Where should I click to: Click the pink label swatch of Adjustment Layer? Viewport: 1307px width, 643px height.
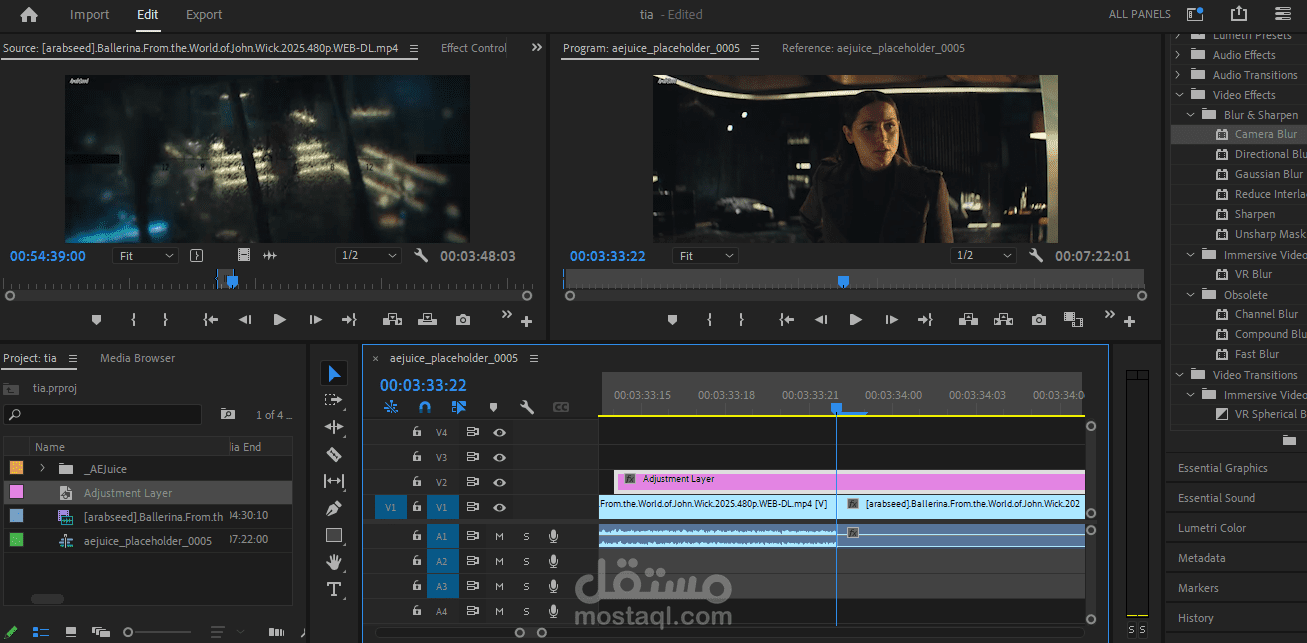[x=16, y=492]
